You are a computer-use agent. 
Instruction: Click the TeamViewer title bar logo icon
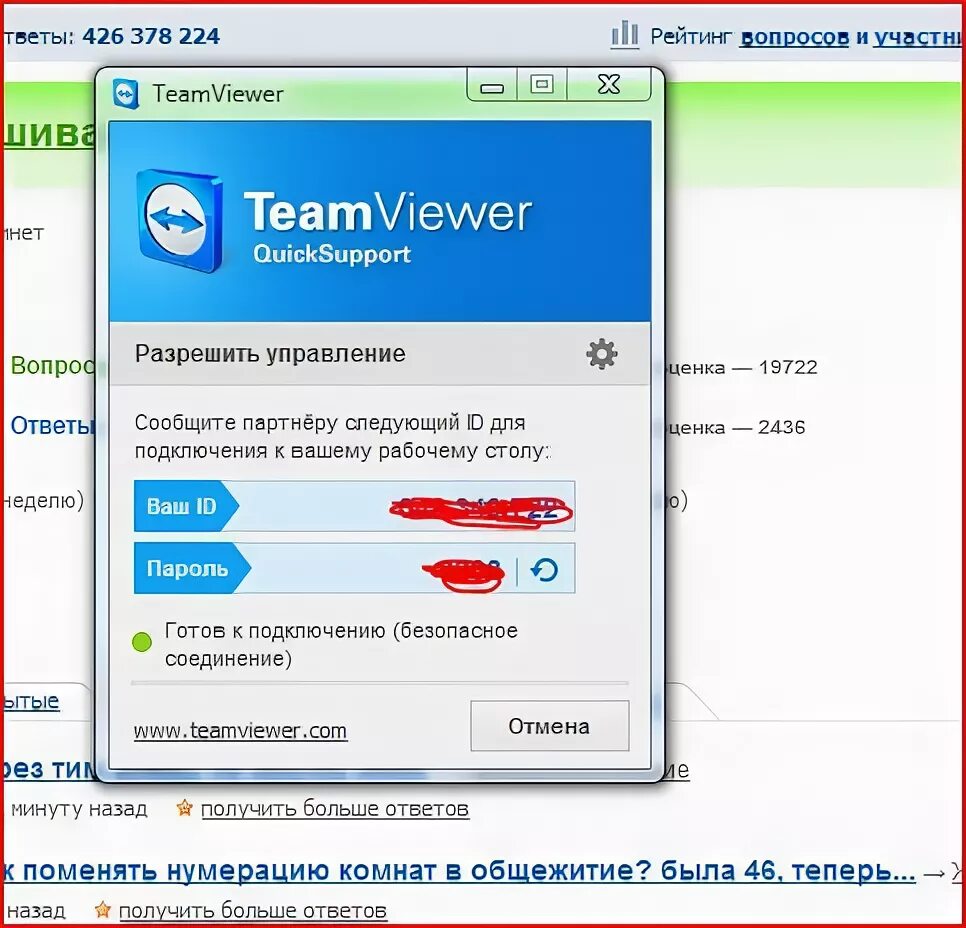tap(126, 94)
